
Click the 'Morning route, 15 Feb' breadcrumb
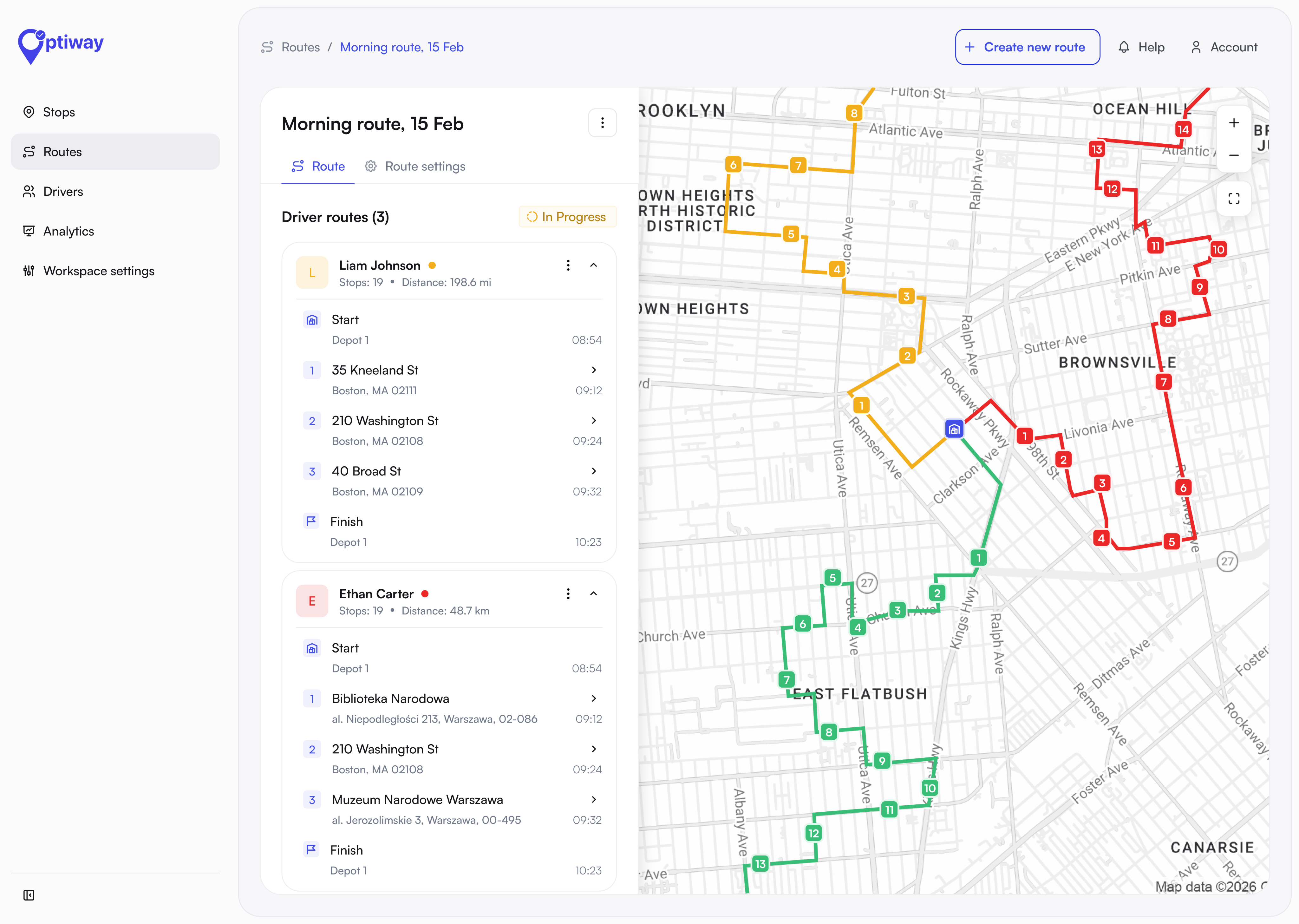click(401, 47)
